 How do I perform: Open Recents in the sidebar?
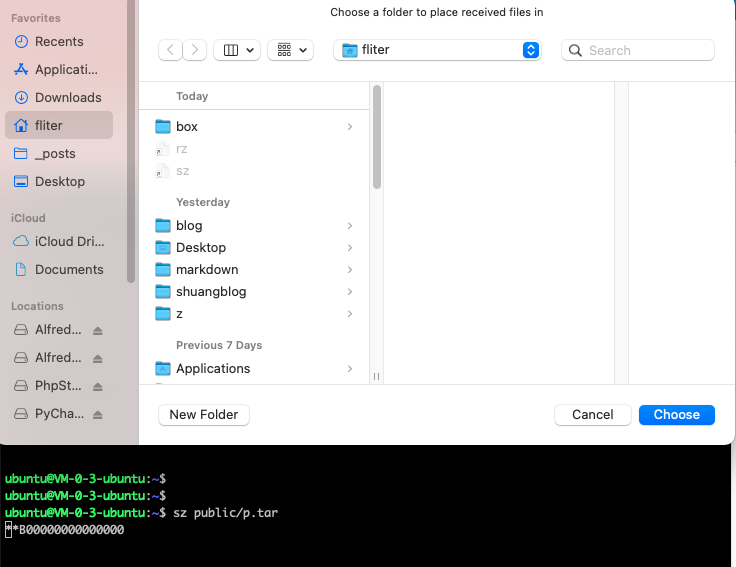59,42
